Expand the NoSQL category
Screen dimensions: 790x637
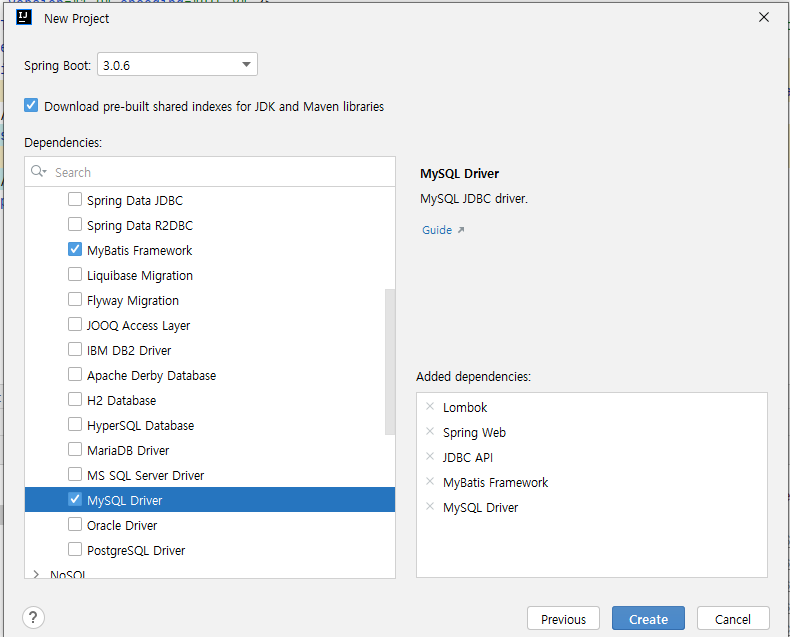36,574
